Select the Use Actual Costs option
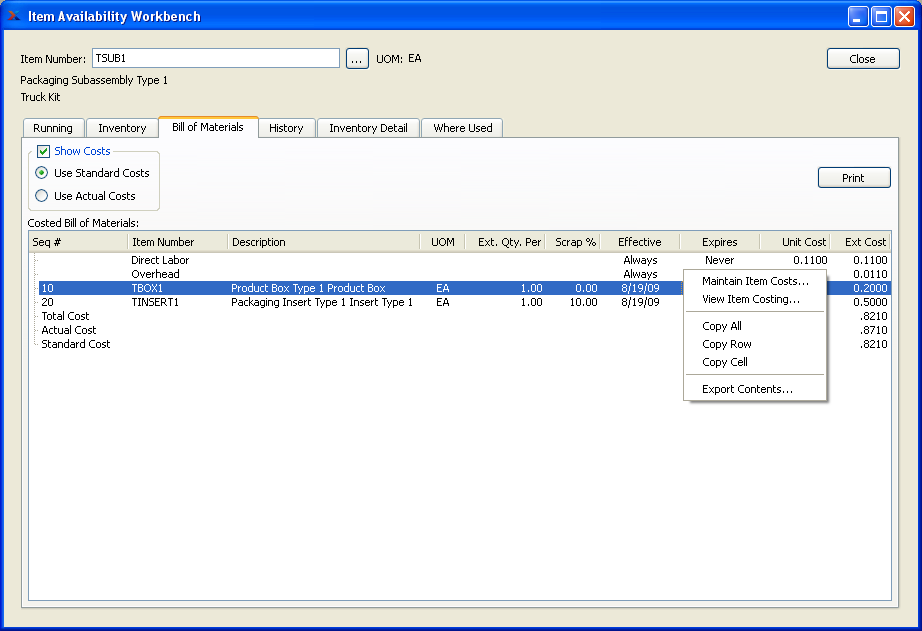The width and height of the screenshot is (922, 631). click(42, 196)
